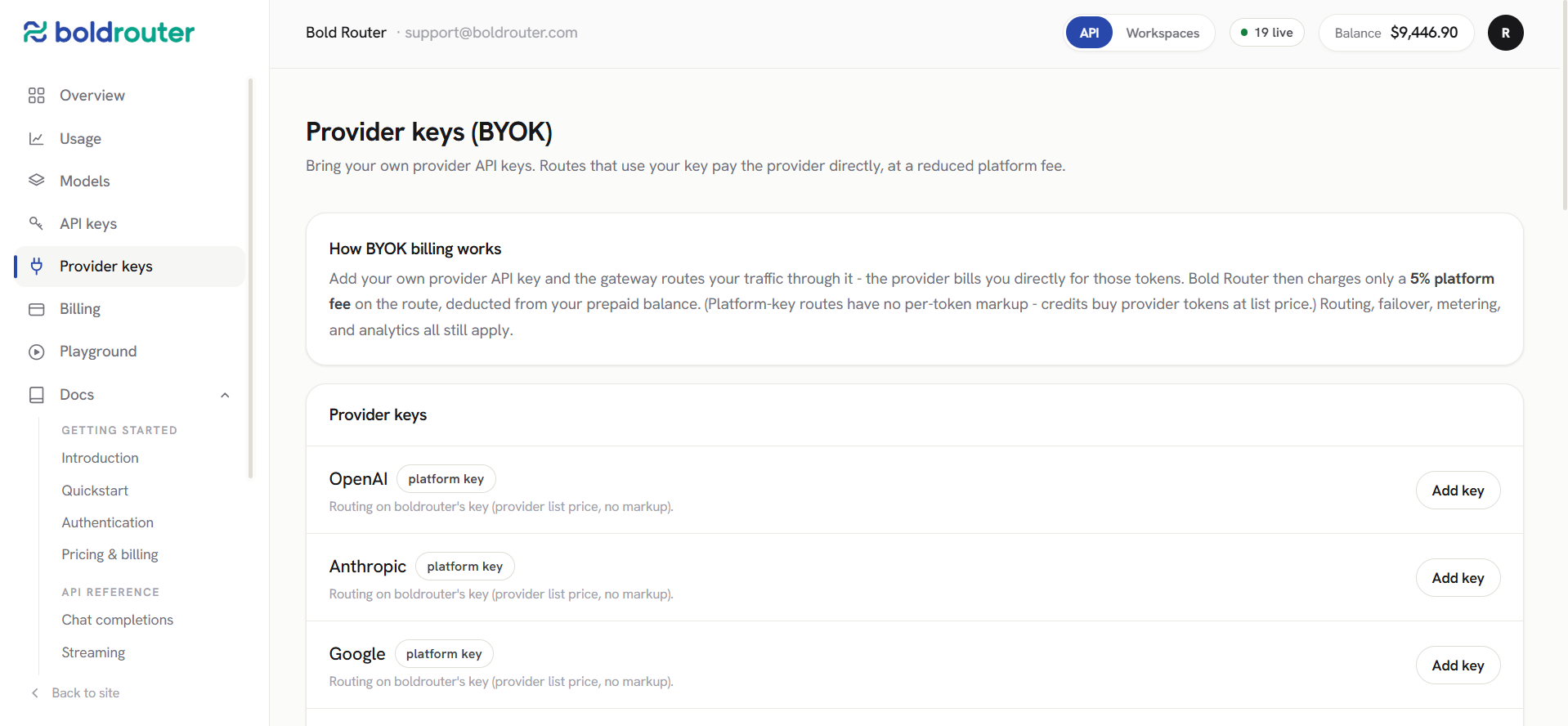Screen dimensions: 1568x726
Task: Open Introduction docs link
Action: [x=100, y=458]
